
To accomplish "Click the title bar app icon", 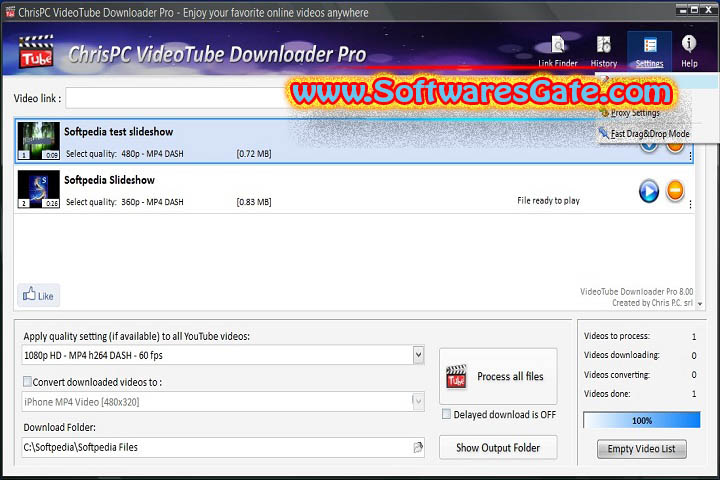I will tap(10, 12).
